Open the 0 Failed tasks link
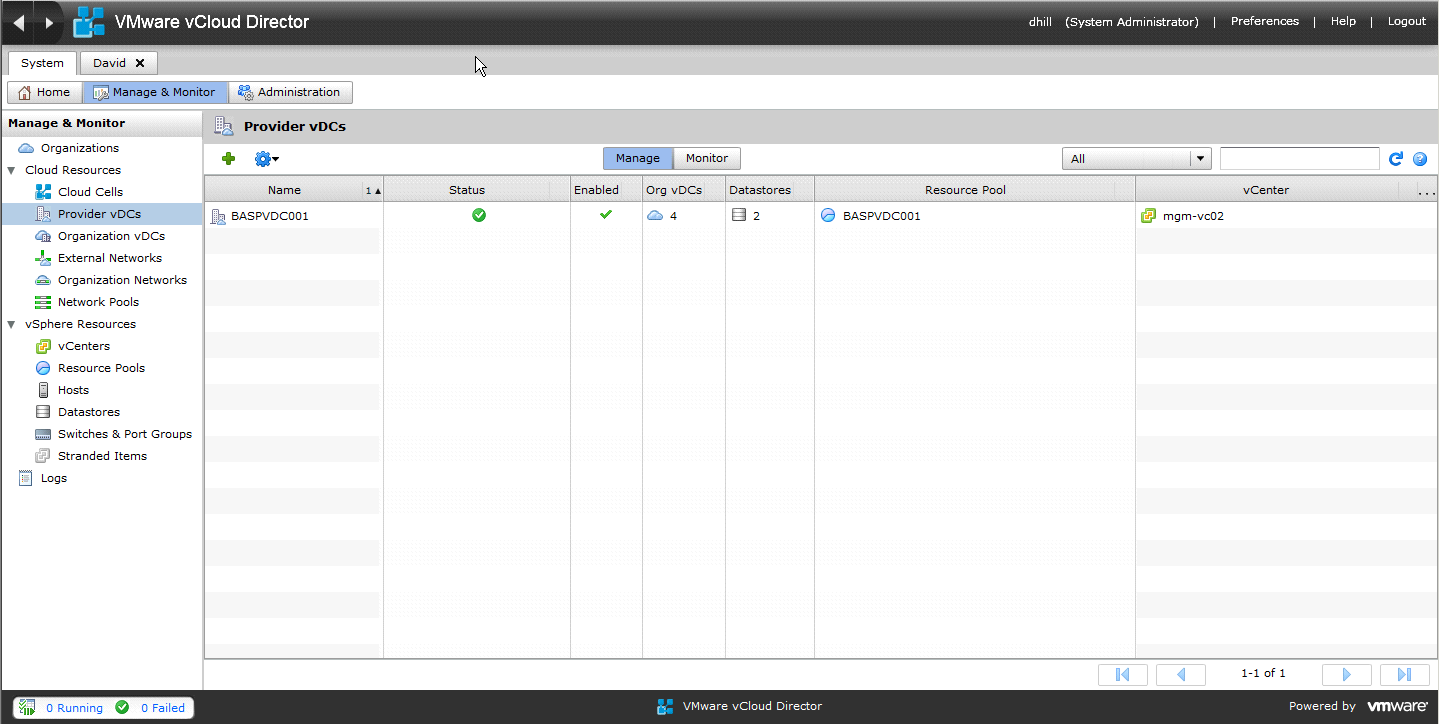The height and width of the screenshot is (724, 1440). [x=163, y=708]
